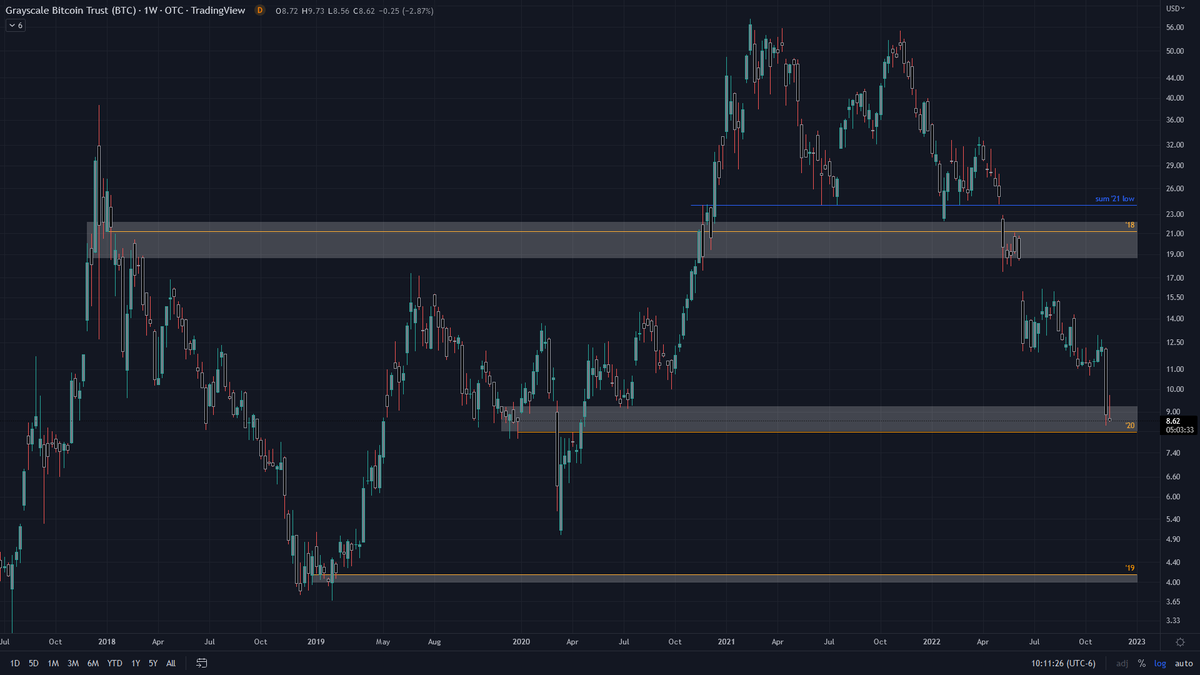Screen dimensions: 1200x675
Task: Select the 6M time range
Action: [93, 663]
